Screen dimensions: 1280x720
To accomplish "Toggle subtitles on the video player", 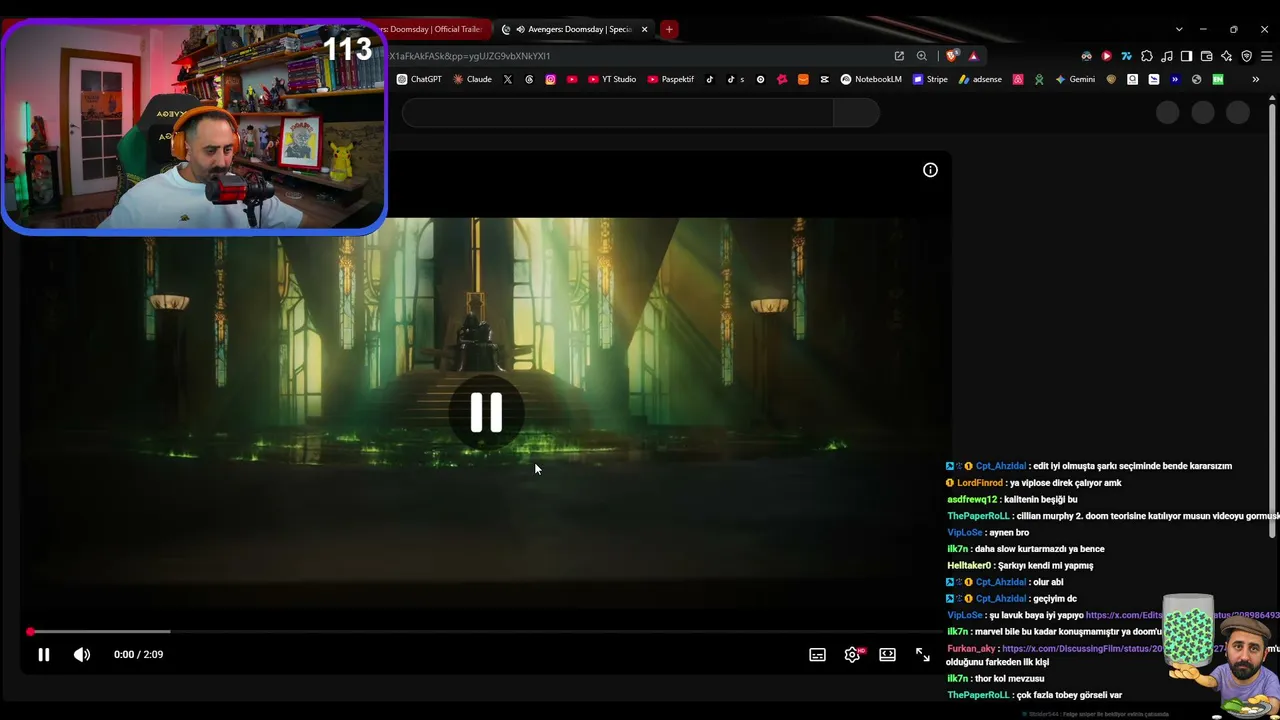I will point(817,655).
